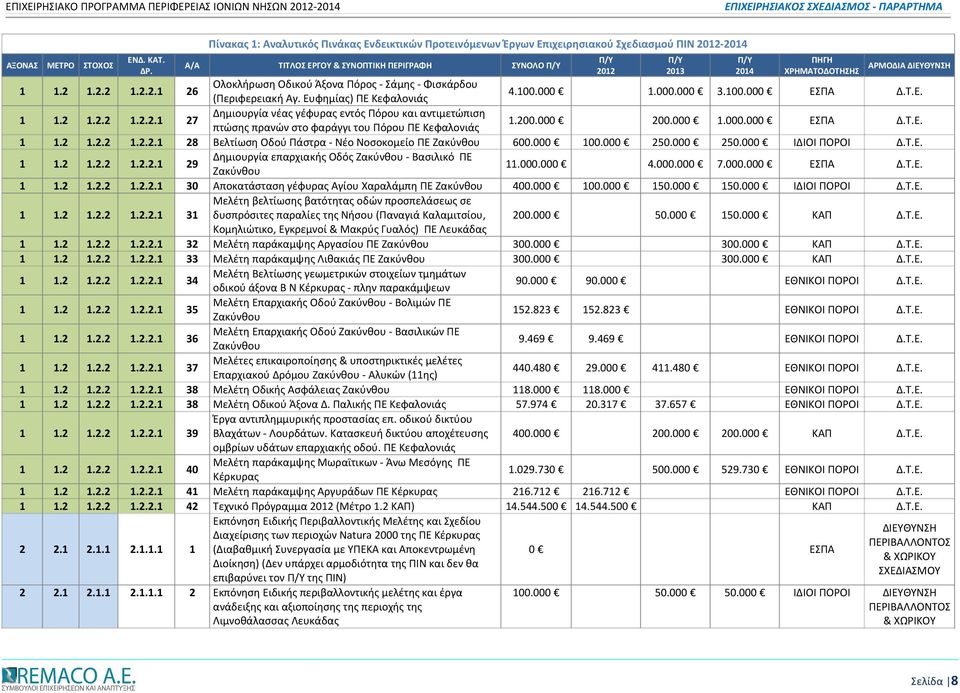The width and height of the screenshot is (960, 693).
Task: Click the page number 'Σελίδα |8'
Action: pos(934,681)
